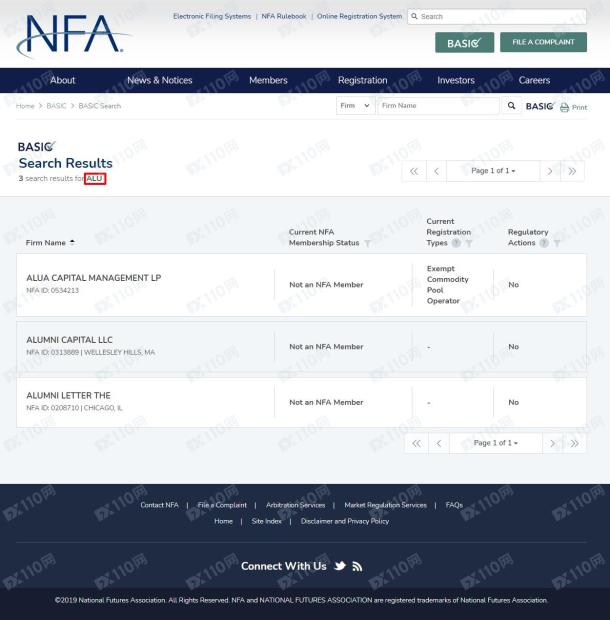Open ALUMNI CAPITAL LLC result

coord(69,340)
